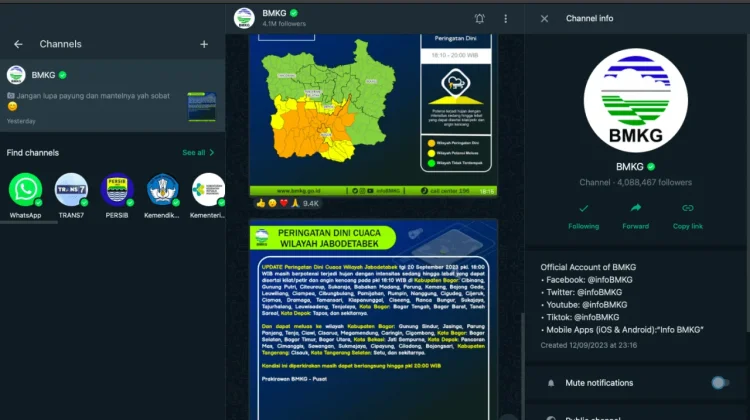Image resolution: width=750 pixels, height=420 pixels.
Task: Close the Channel info panel
Action: click(x=544, y=19)
